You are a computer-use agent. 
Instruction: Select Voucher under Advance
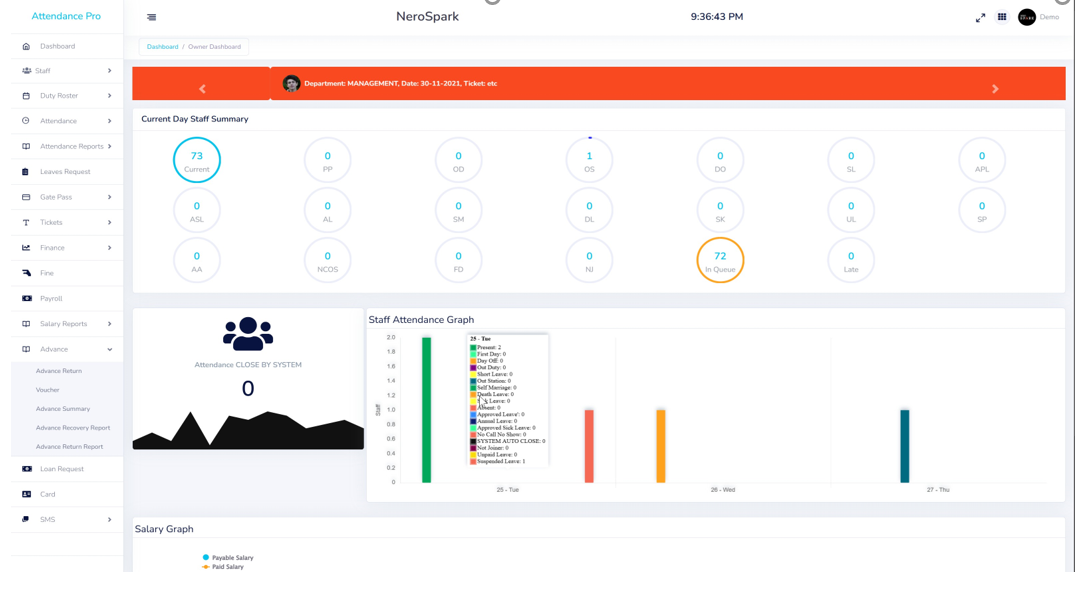(x=48, y=390)
